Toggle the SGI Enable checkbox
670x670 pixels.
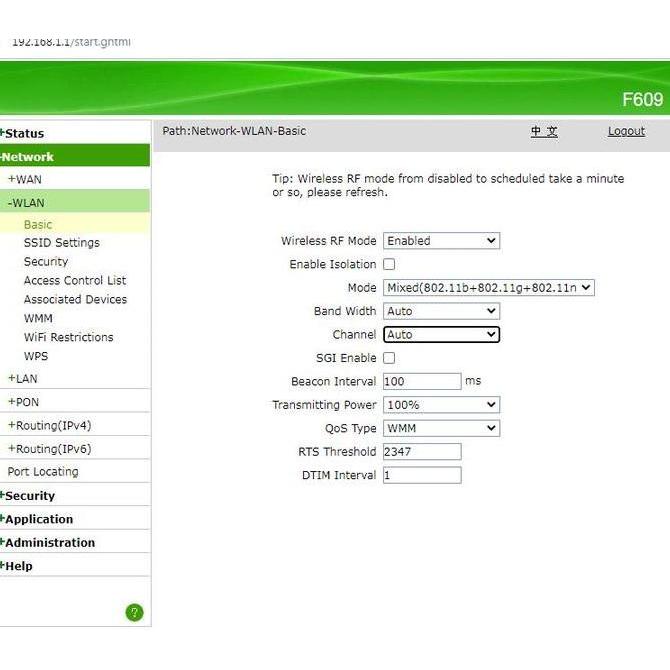tap(389, 358)
